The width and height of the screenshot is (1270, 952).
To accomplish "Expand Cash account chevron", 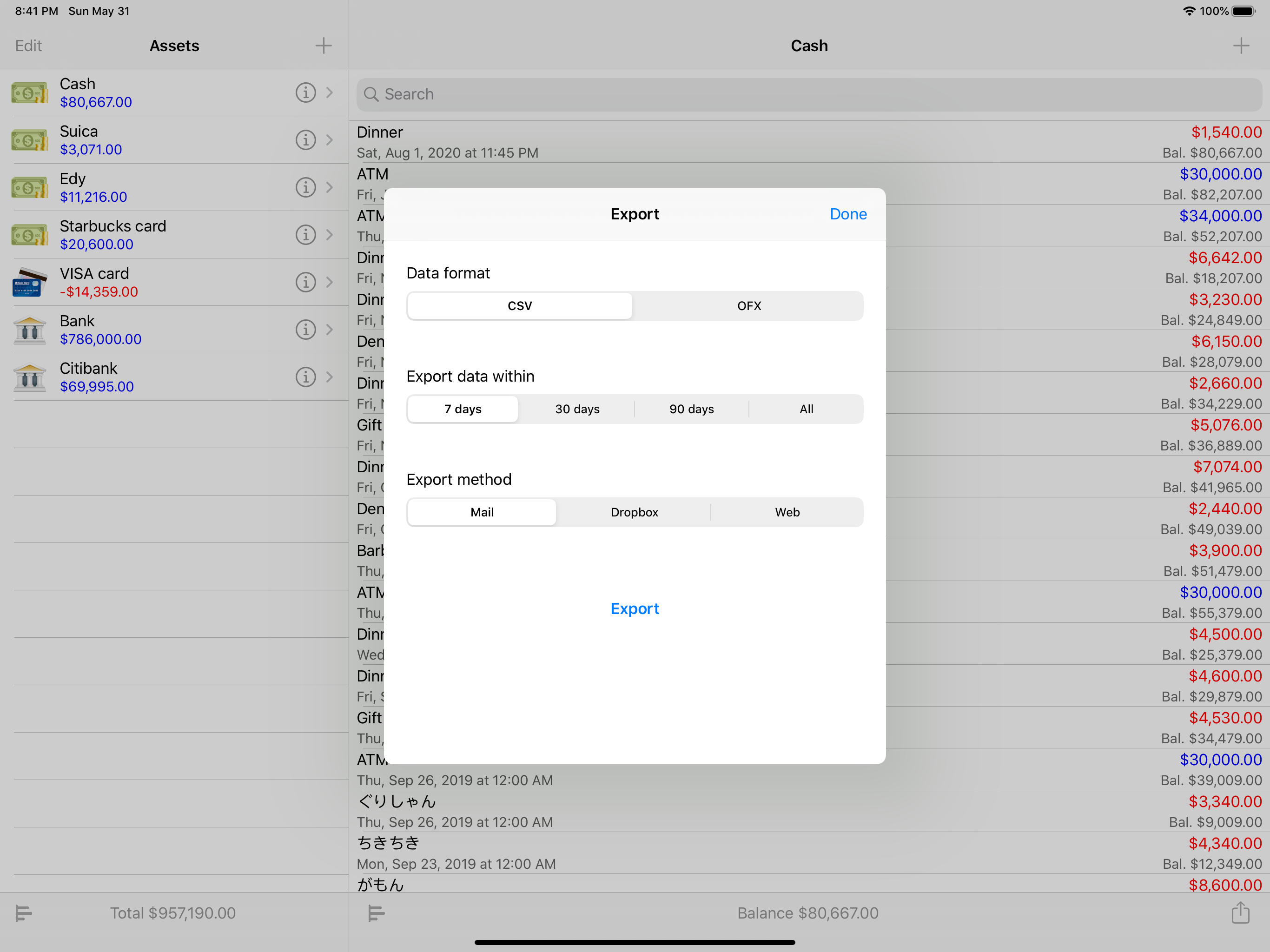I will click(x=330, y=93).
